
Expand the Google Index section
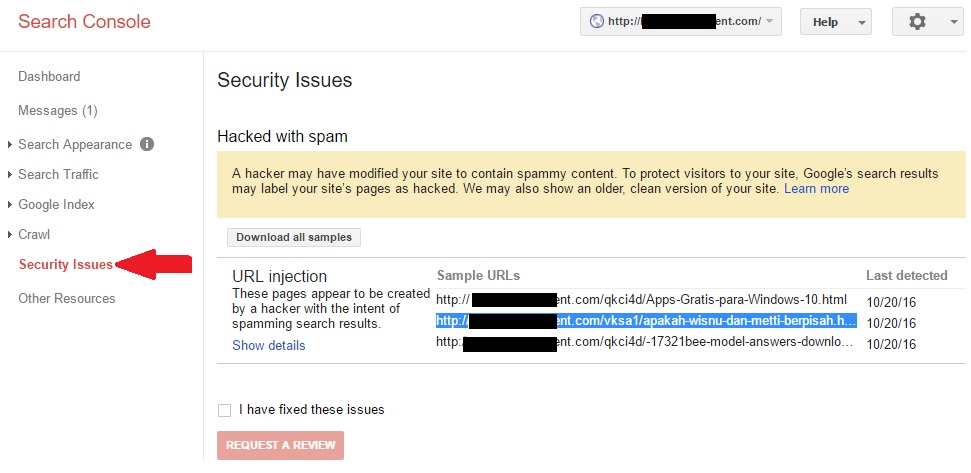point(56,204)
